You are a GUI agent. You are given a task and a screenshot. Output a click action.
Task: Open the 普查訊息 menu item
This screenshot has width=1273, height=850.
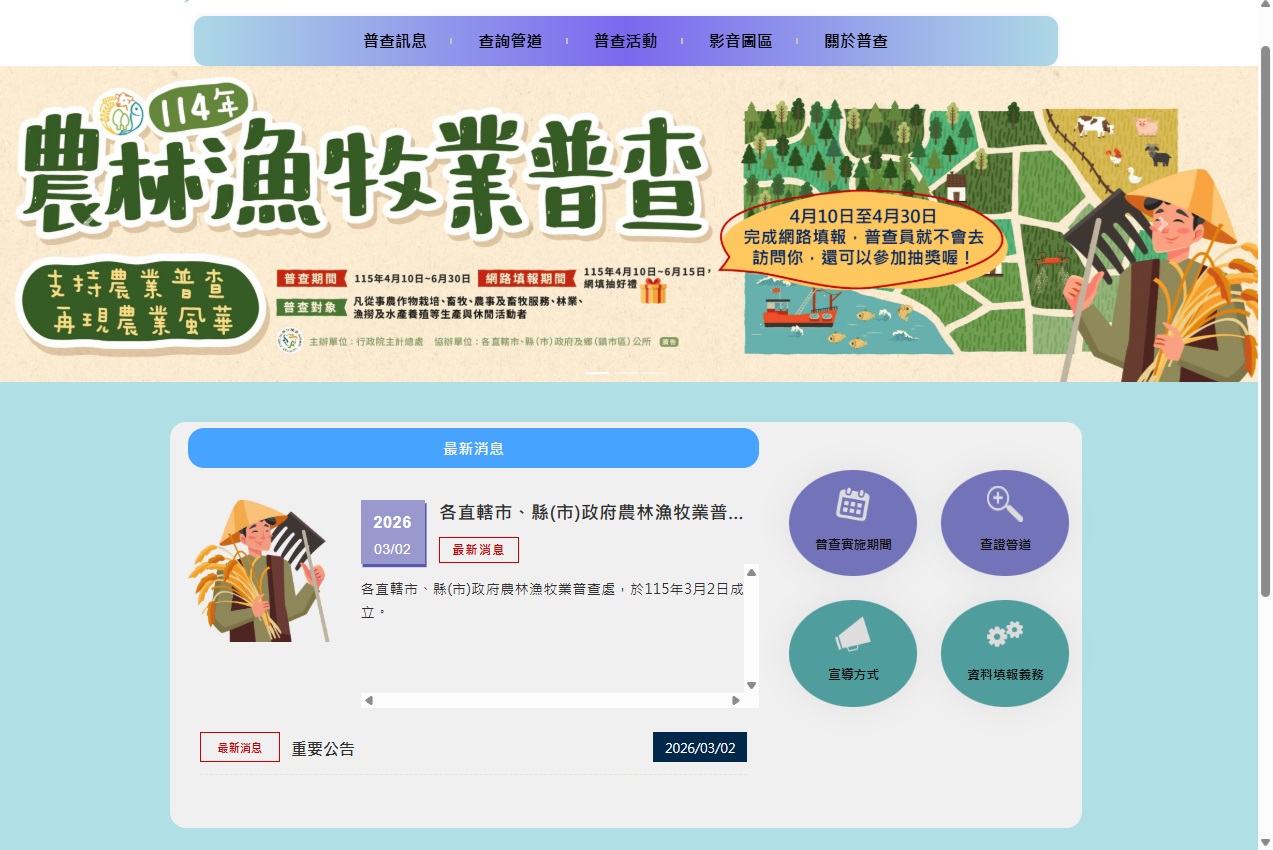(x=394, y=41)
